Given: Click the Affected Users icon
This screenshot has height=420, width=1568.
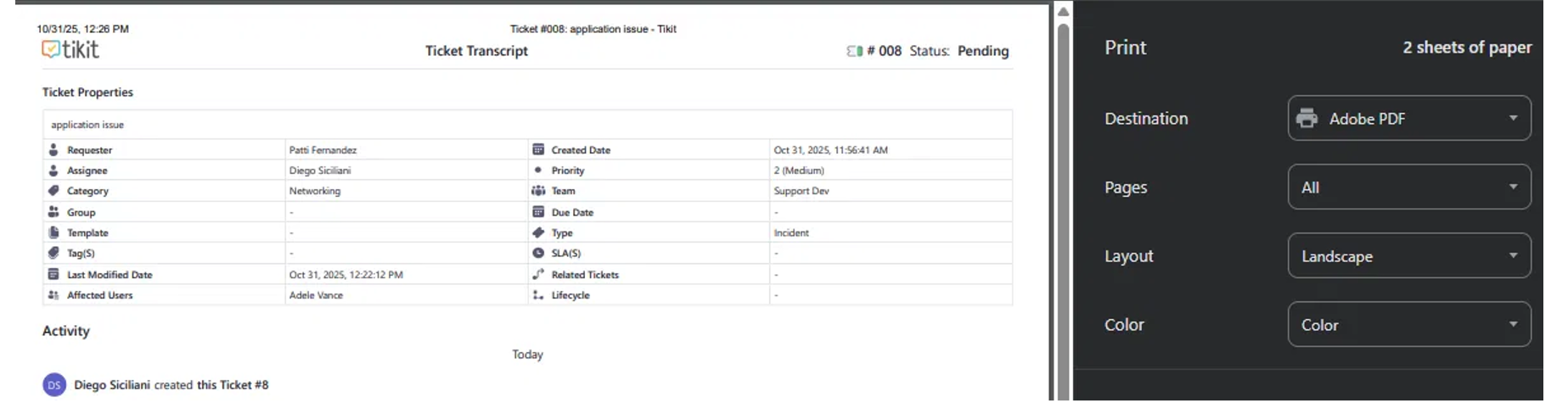Looking at the screenshot, I should [x=53, y=294].
